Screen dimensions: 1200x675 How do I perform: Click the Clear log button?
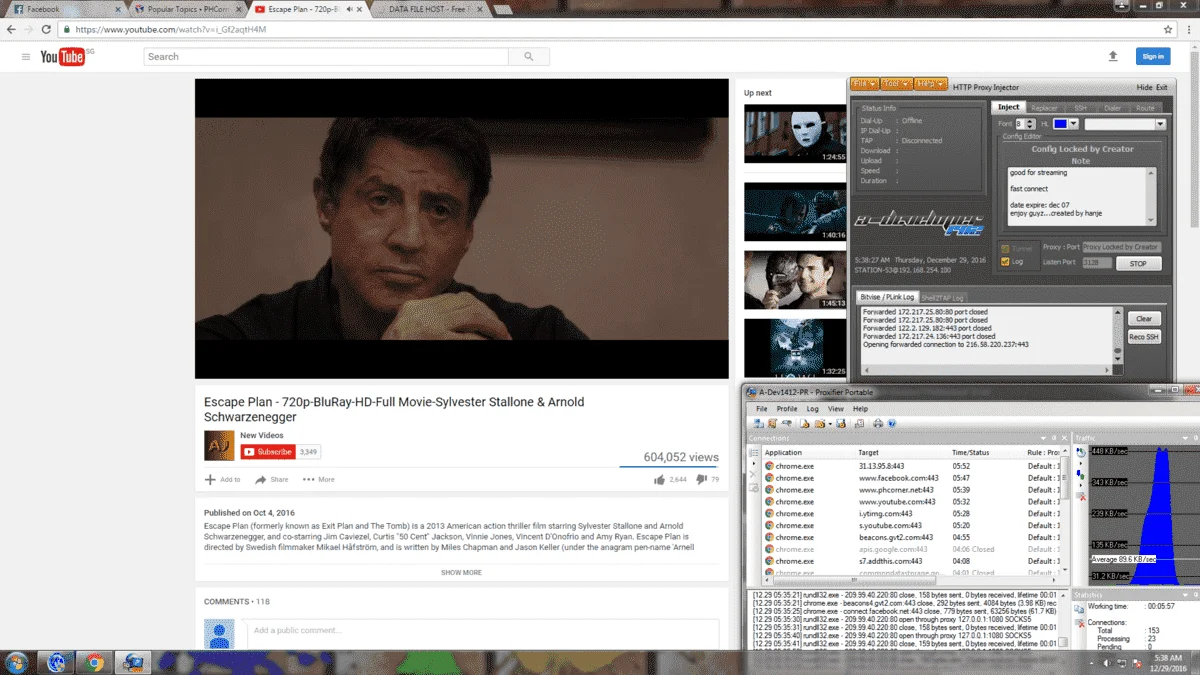point(1144,319)
